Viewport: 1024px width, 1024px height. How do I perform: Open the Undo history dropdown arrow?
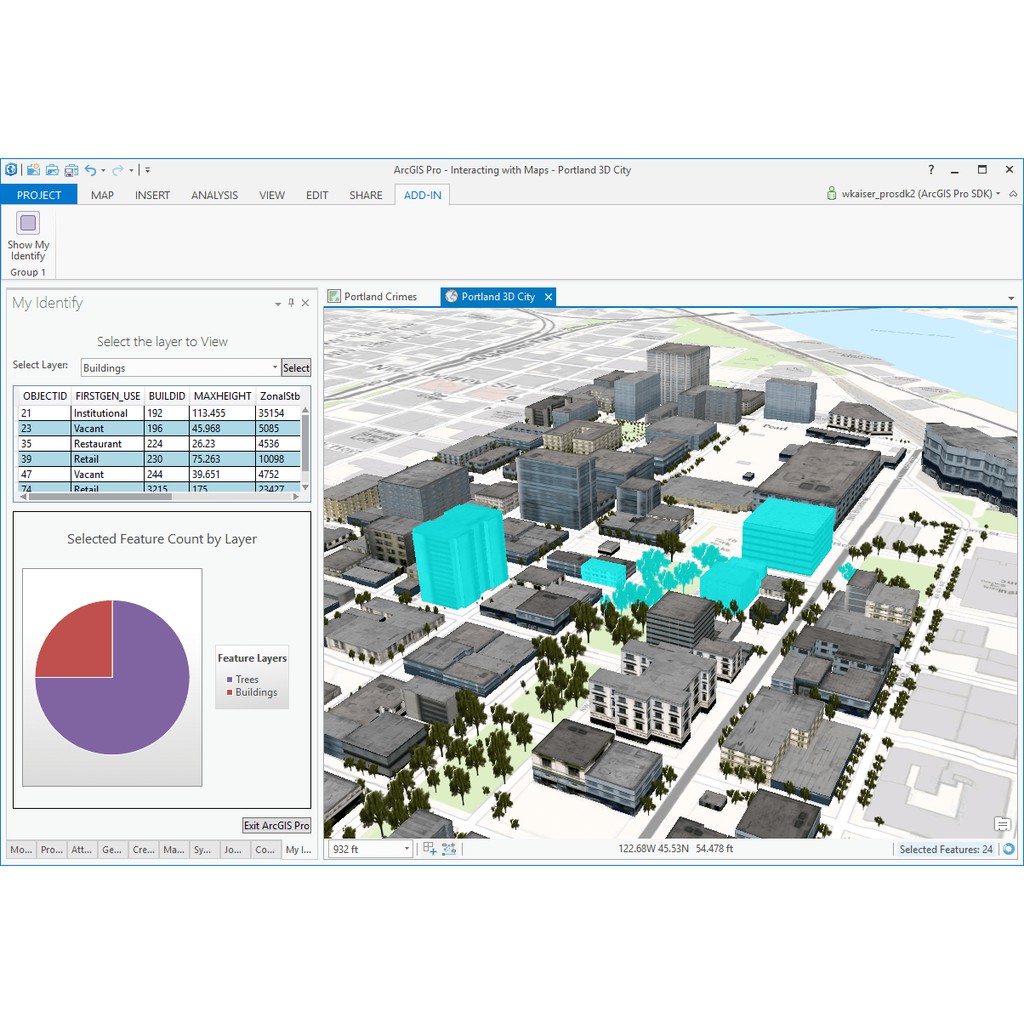pyautogui.click(x=103, y=171)
